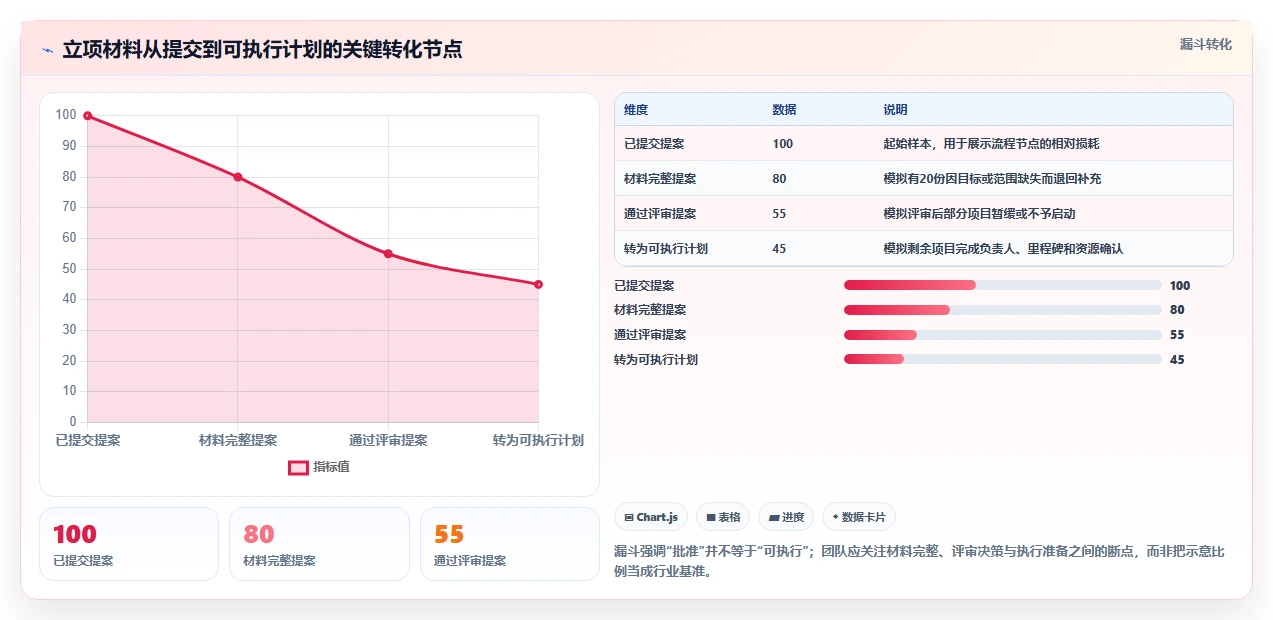Click the x-axis label 已提交提案
This screenshot has height=620, width=1273.
[88, 440]
